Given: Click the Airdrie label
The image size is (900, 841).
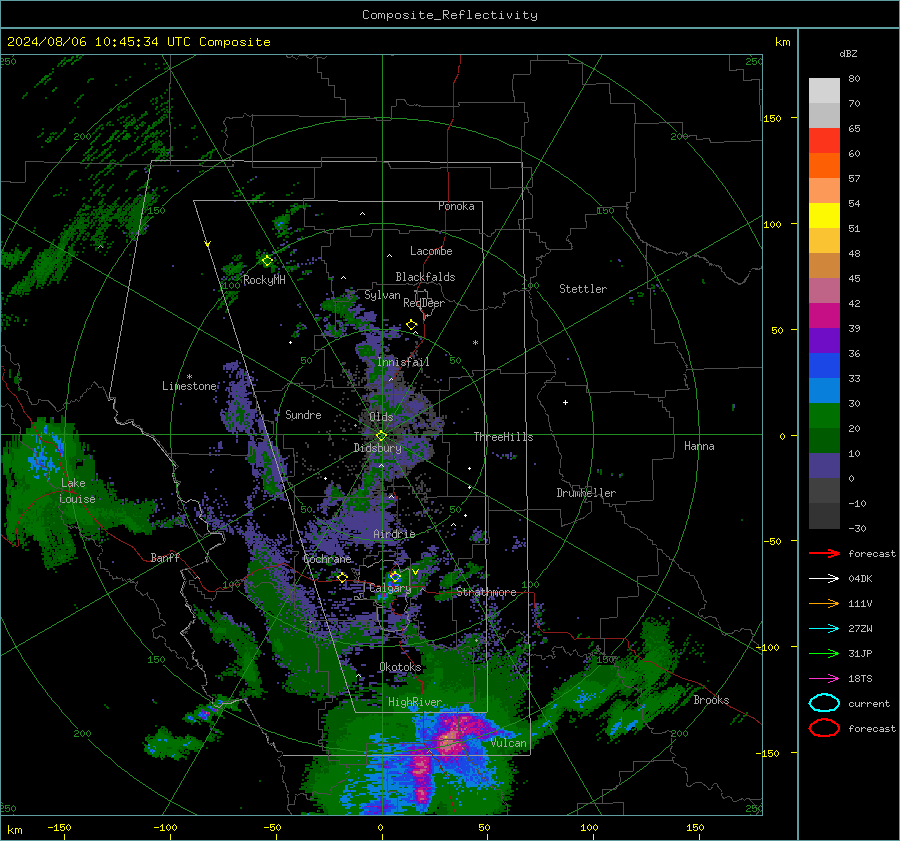Looking at the screenshot, I should (x=394, y=534).
